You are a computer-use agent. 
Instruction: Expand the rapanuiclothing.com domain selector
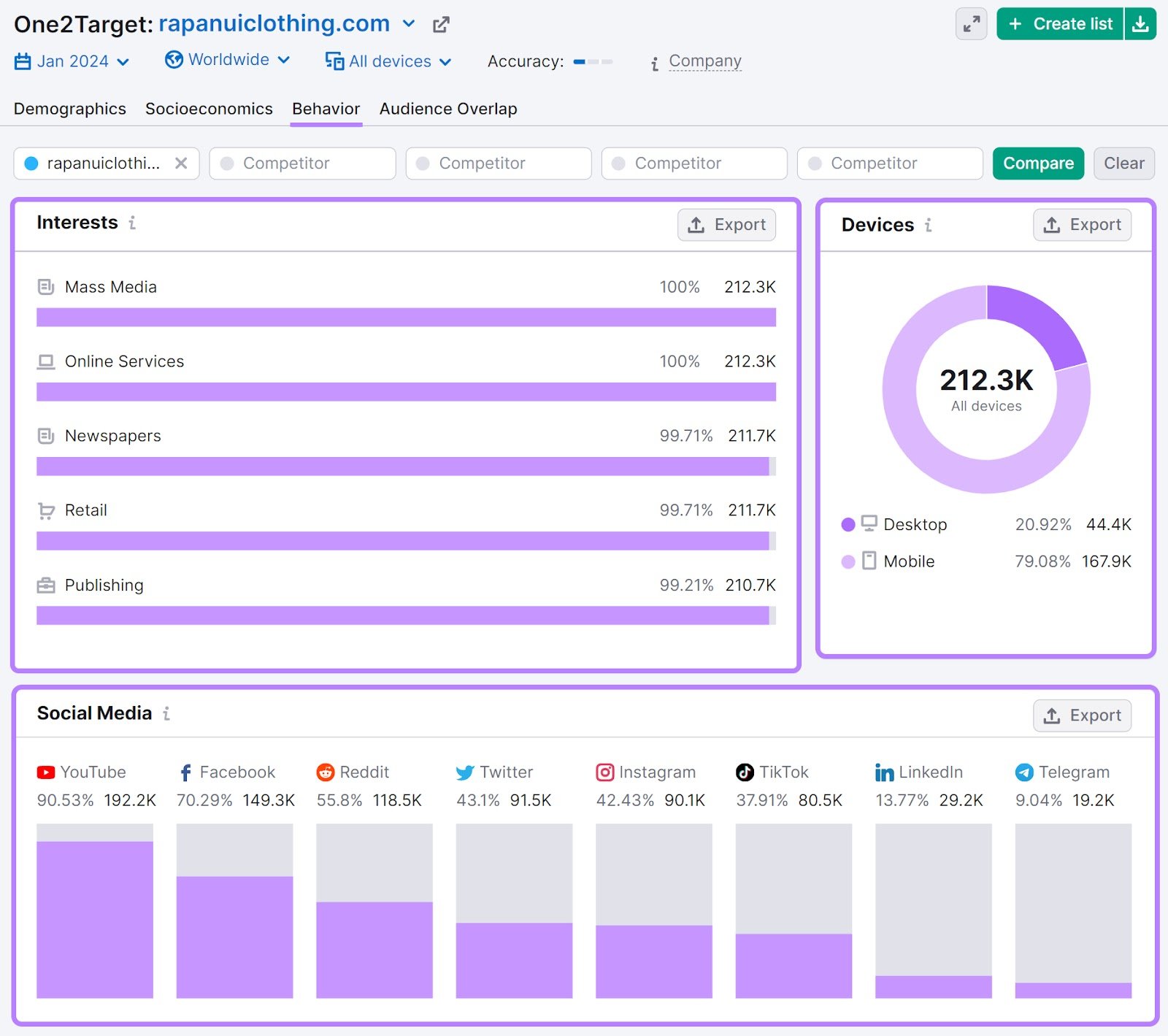tap(408, 23)
